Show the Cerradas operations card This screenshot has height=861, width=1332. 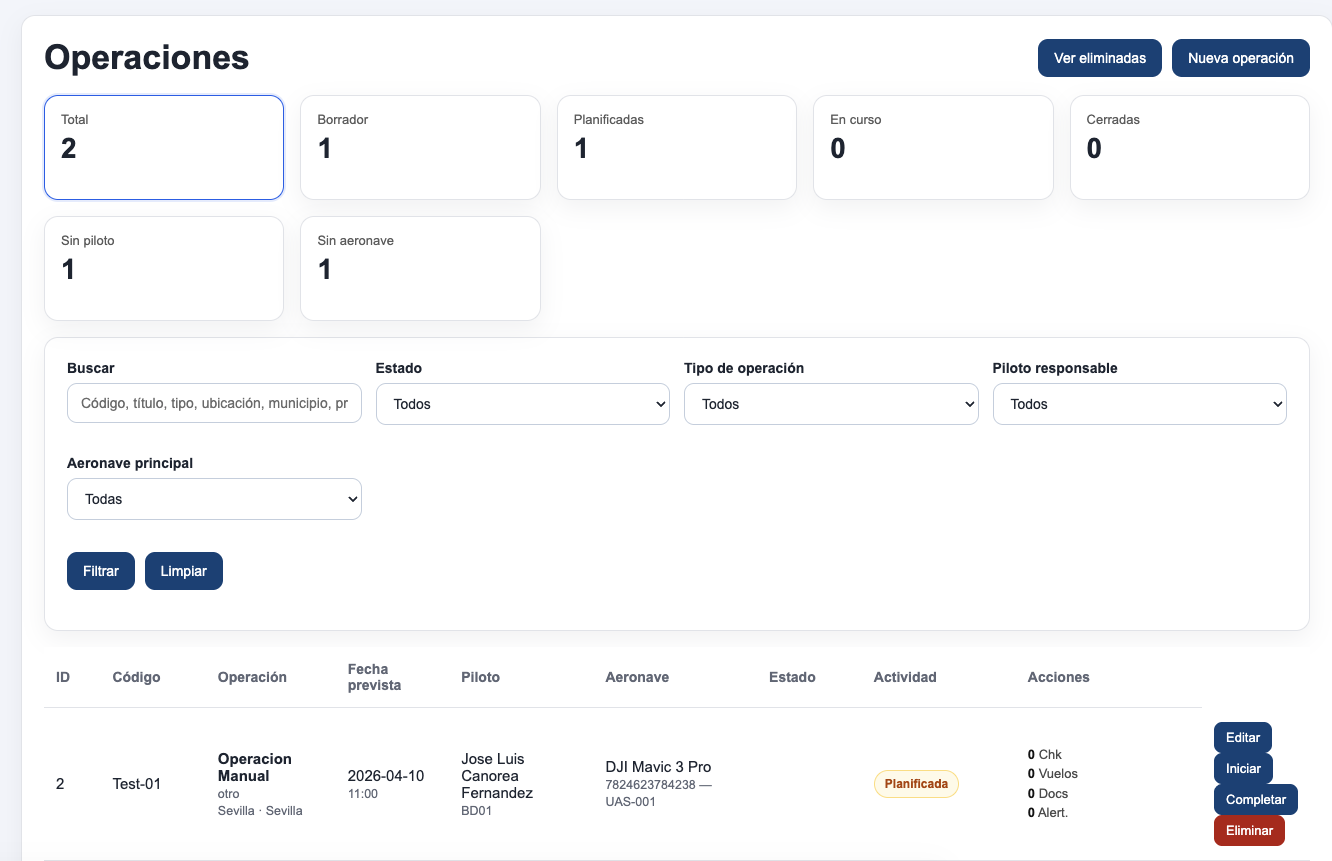pyautogui.click(x=1190, y=148)
